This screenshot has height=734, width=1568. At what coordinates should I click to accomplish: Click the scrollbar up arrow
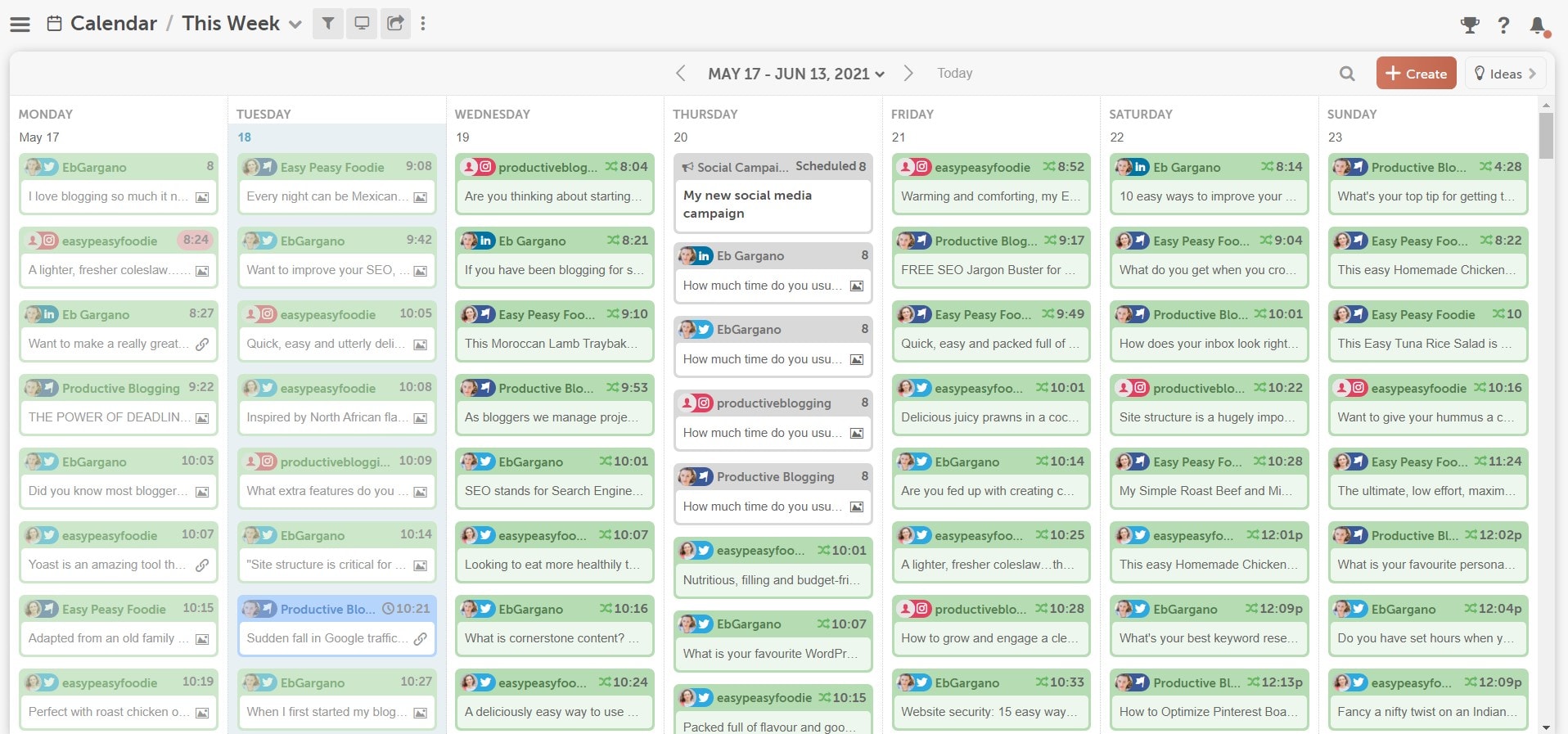point(1546,106)
